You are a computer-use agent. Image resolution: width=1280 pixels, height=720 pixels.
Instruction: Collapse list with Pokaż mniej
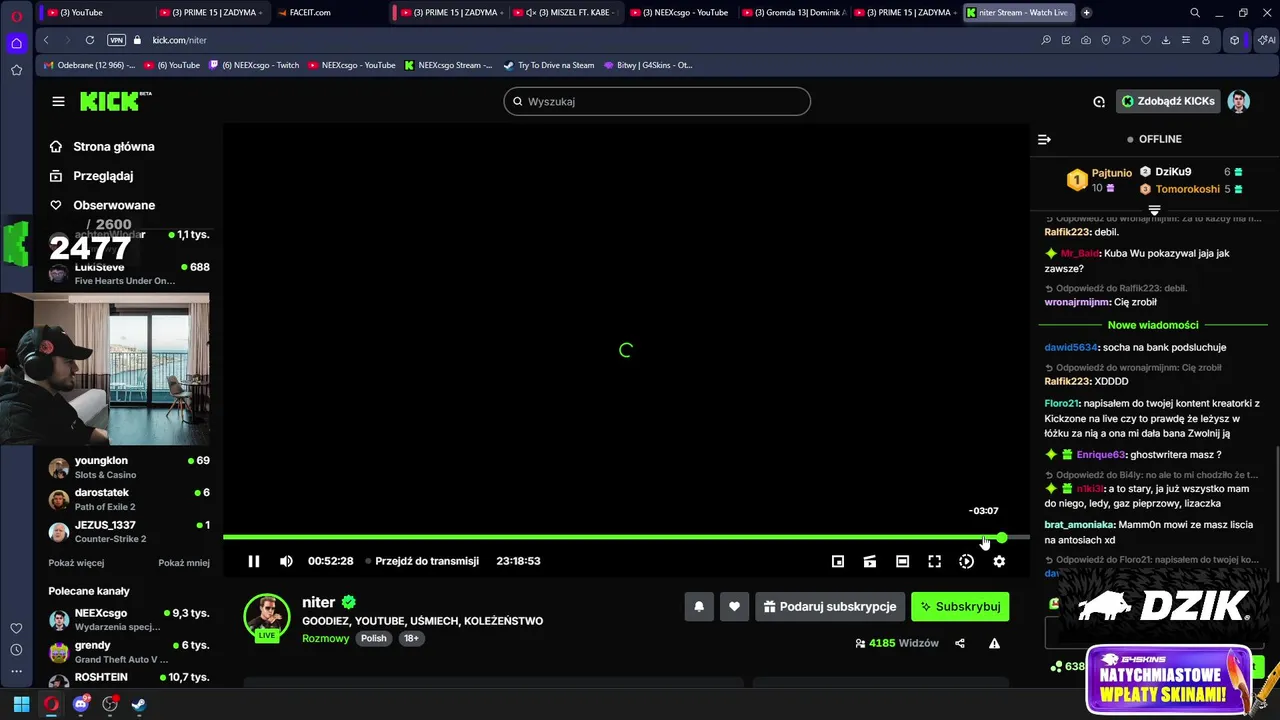[184, 563]
